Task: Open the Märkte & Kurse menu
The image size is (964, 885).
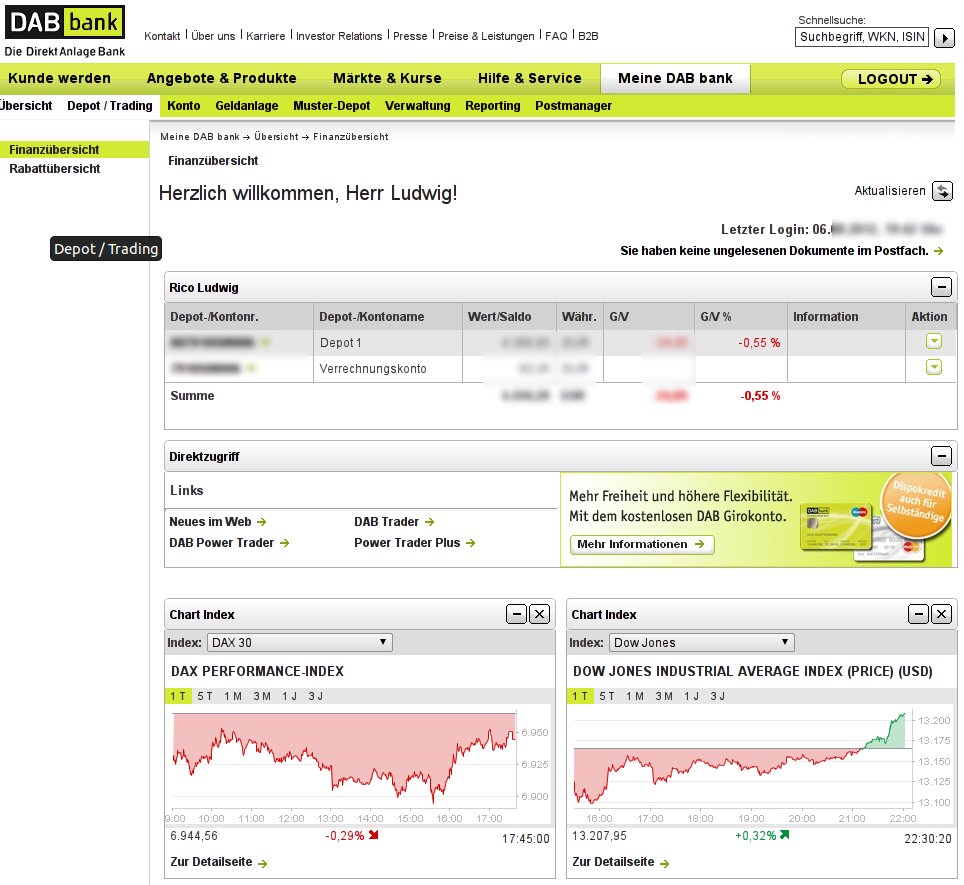Action: coord(387,78)
